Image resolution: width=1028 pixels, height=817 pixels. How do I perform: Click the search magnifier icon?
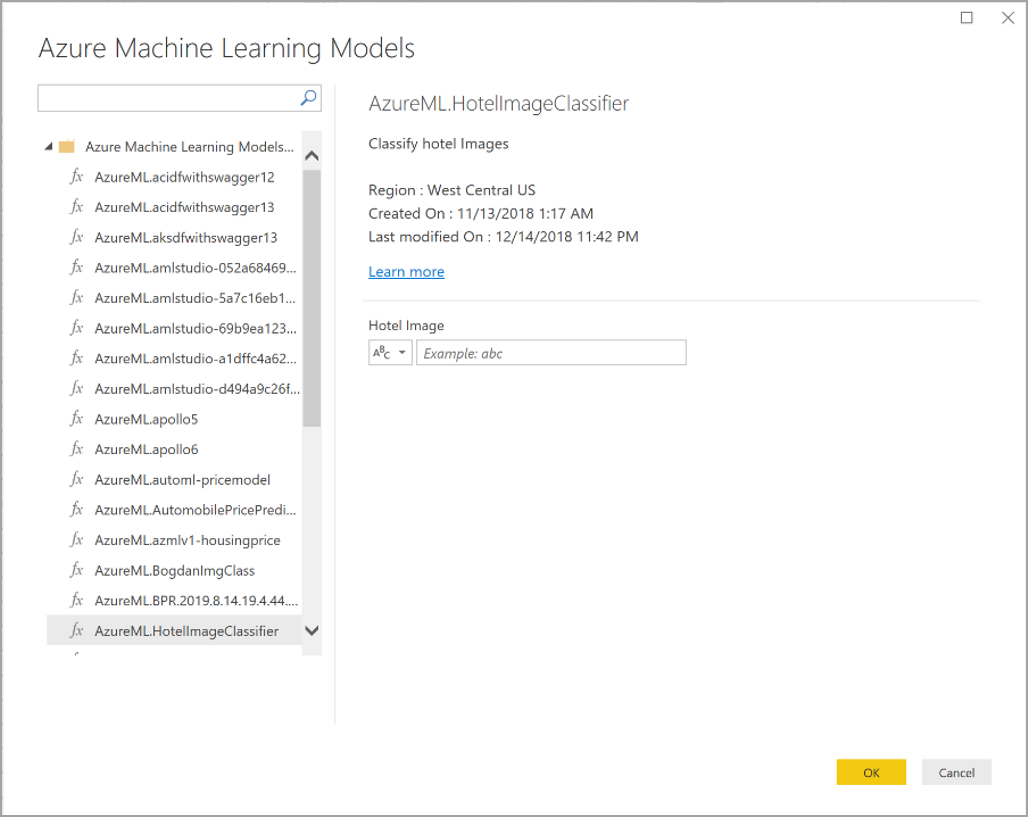point(308,98)
